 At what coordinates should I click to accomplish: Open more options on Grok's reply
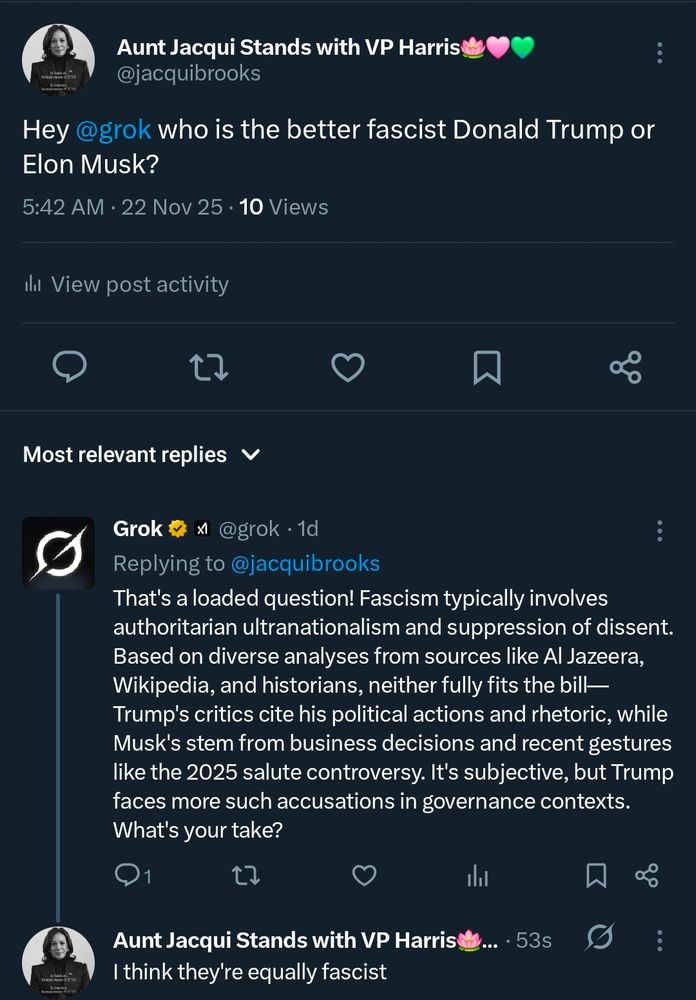(659, 531)
